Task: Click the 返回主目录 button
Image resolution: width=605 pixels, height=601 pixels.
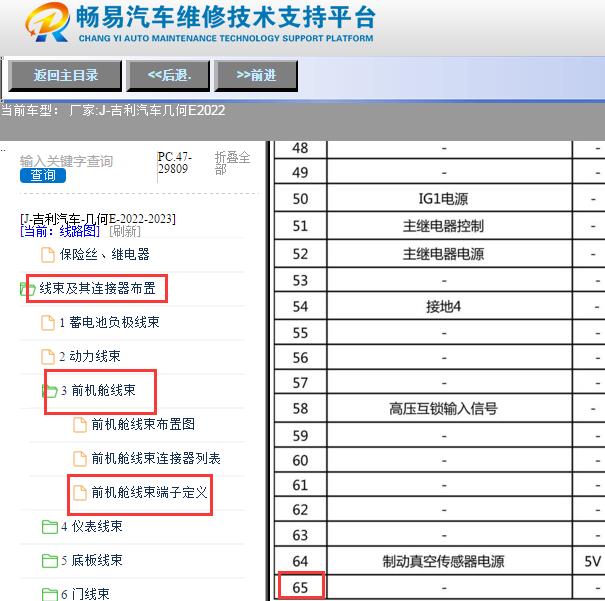Action: [x=65, y=76]
